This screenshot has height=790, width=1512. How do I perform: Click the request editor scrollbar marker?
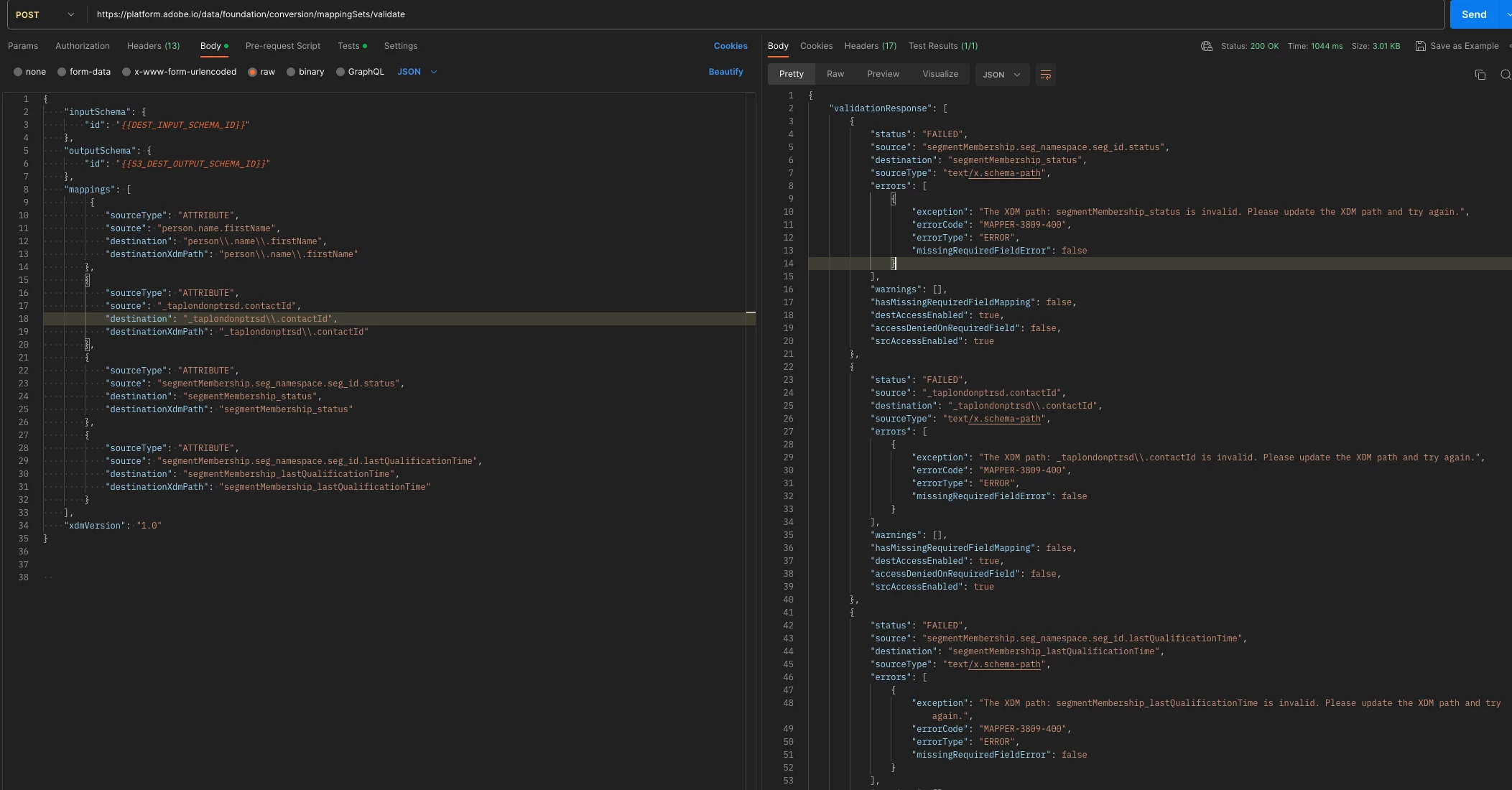pos(750,312)
